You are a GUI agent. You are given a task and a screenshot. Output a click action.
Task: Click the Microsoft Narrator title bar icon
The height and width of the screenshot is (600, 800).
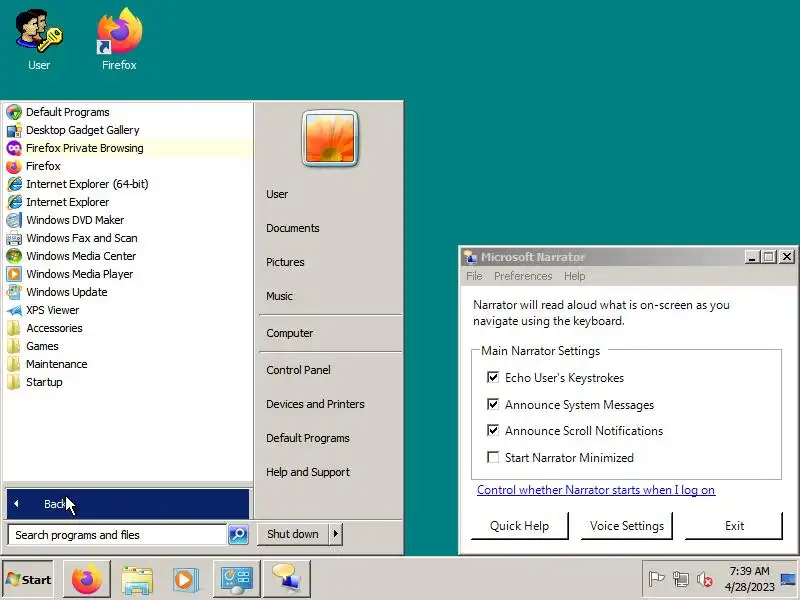tap(470, 257)
